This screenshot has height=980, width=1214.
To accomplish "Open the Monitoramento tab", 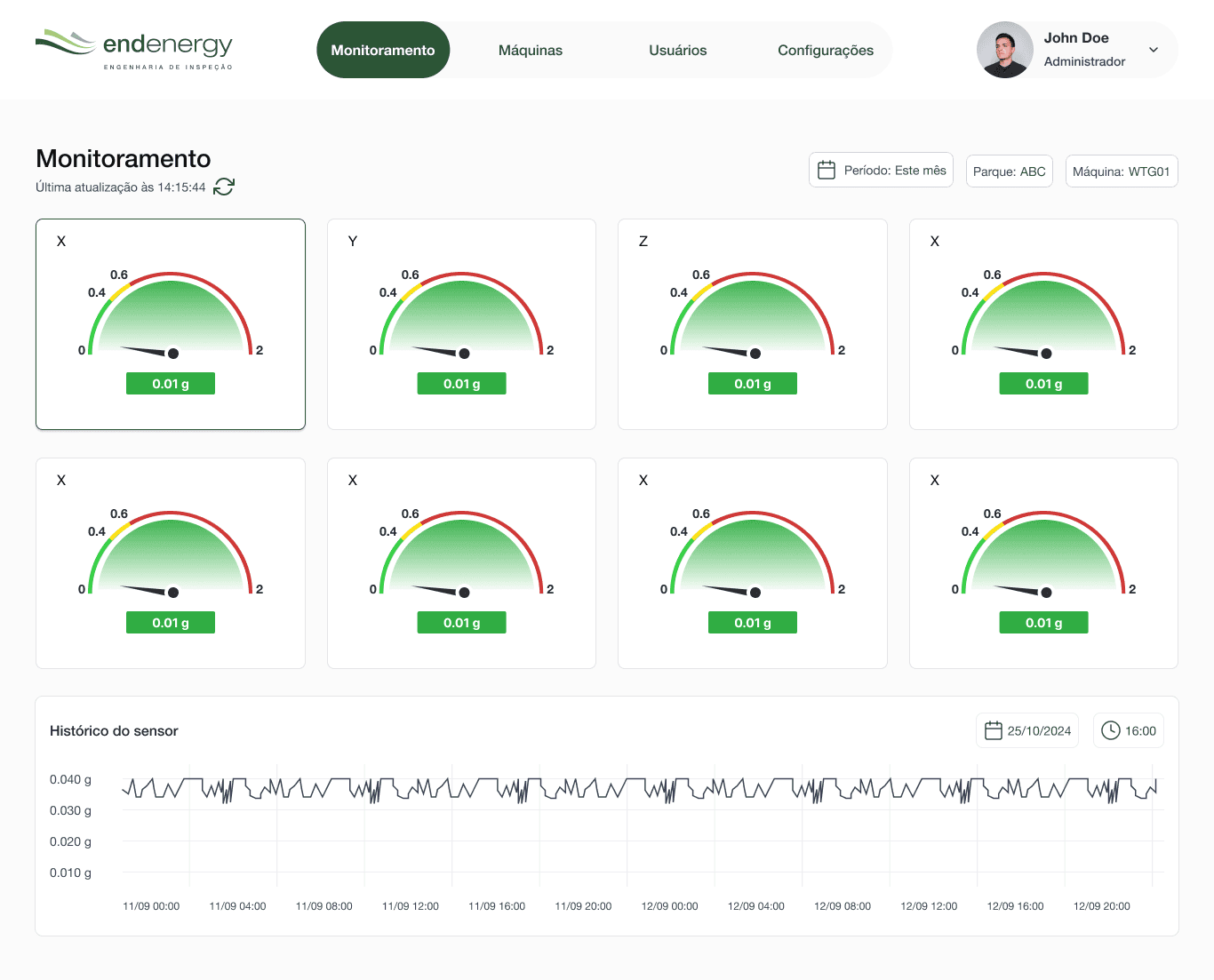I will tap(383, 50).
